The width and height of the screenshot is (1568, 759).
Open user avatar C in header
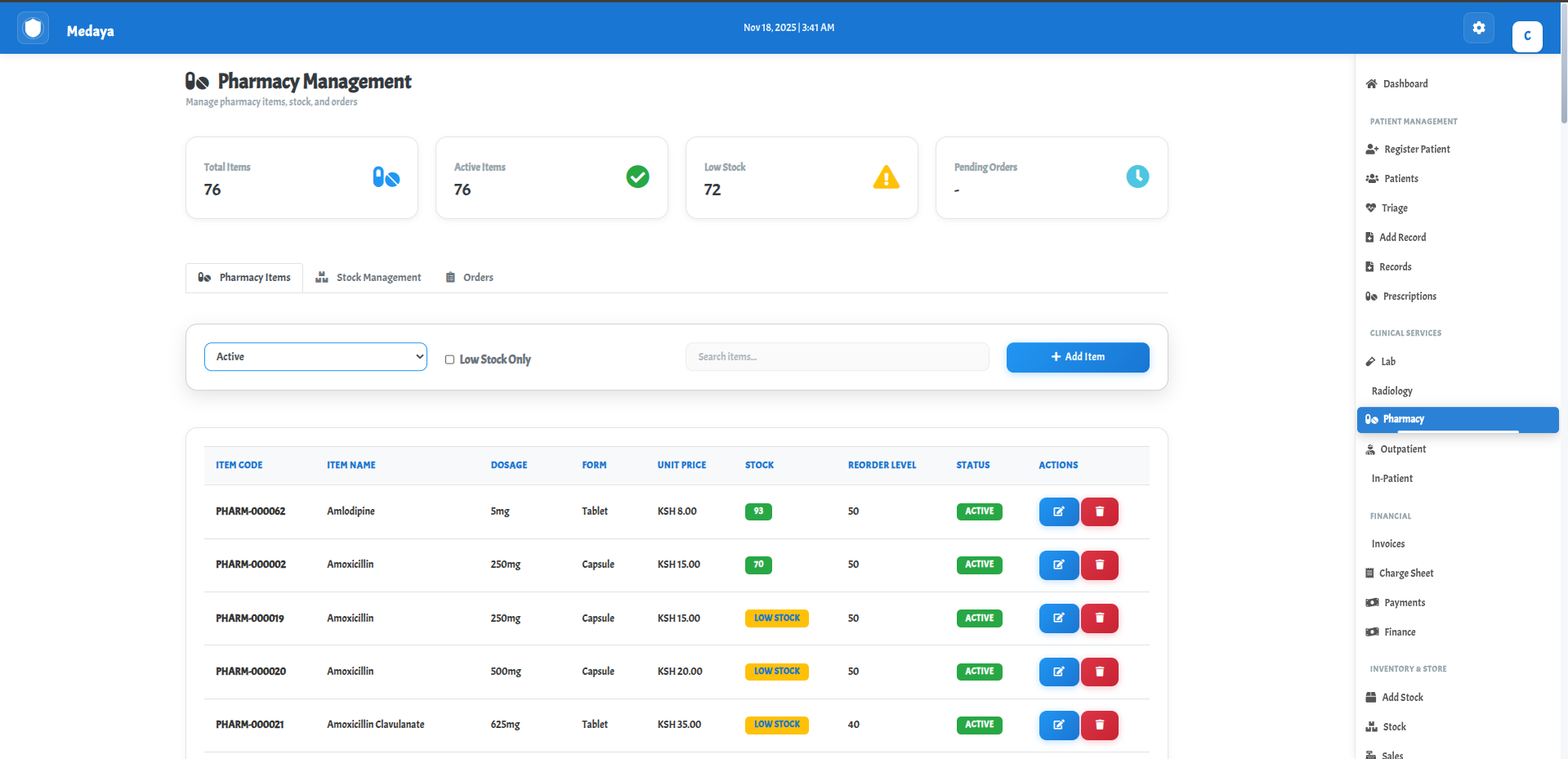coord(1526,36)
